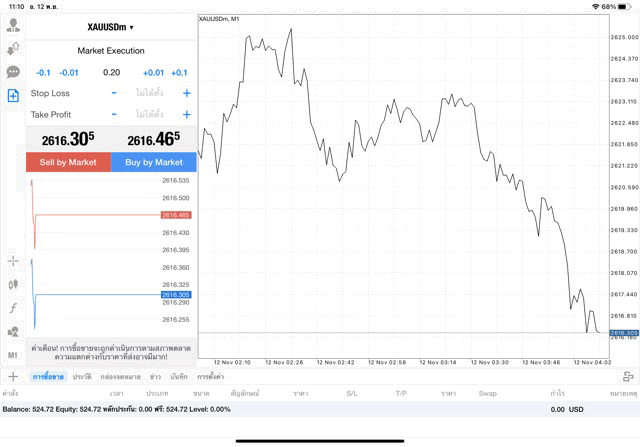Screen dimensions: 640x447
Task: Switch to the ข่าว news tab
Action: (155, 376)
